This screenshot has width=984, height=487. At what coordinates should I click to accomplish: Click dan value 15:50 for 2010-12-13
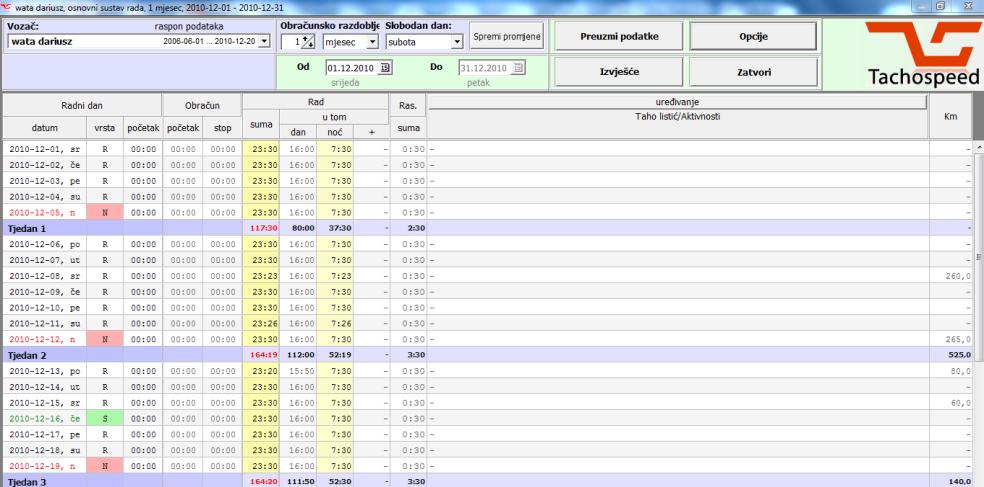coord(301,371)
